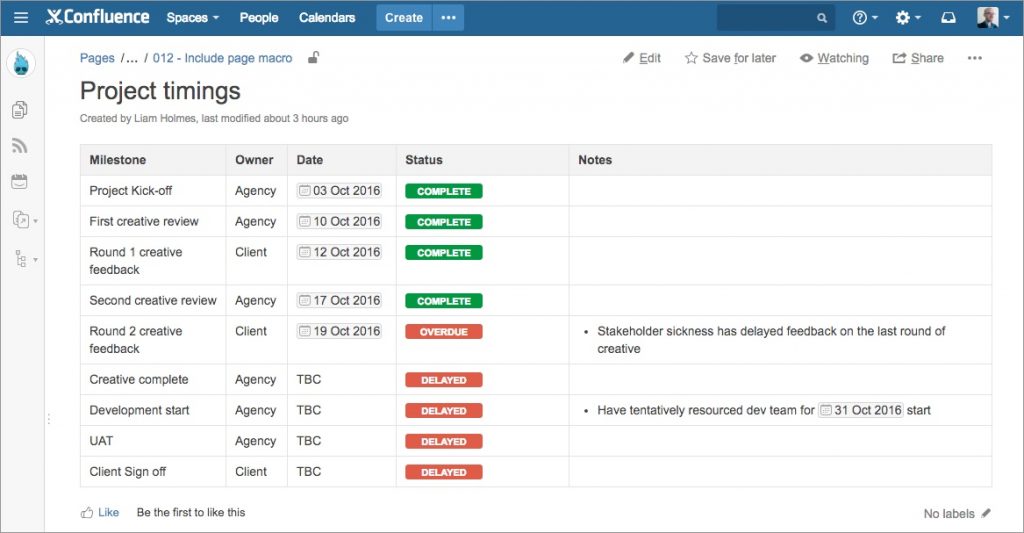Open the People menu item
This screenshot has width=1024, height=533.
(259, 18)
